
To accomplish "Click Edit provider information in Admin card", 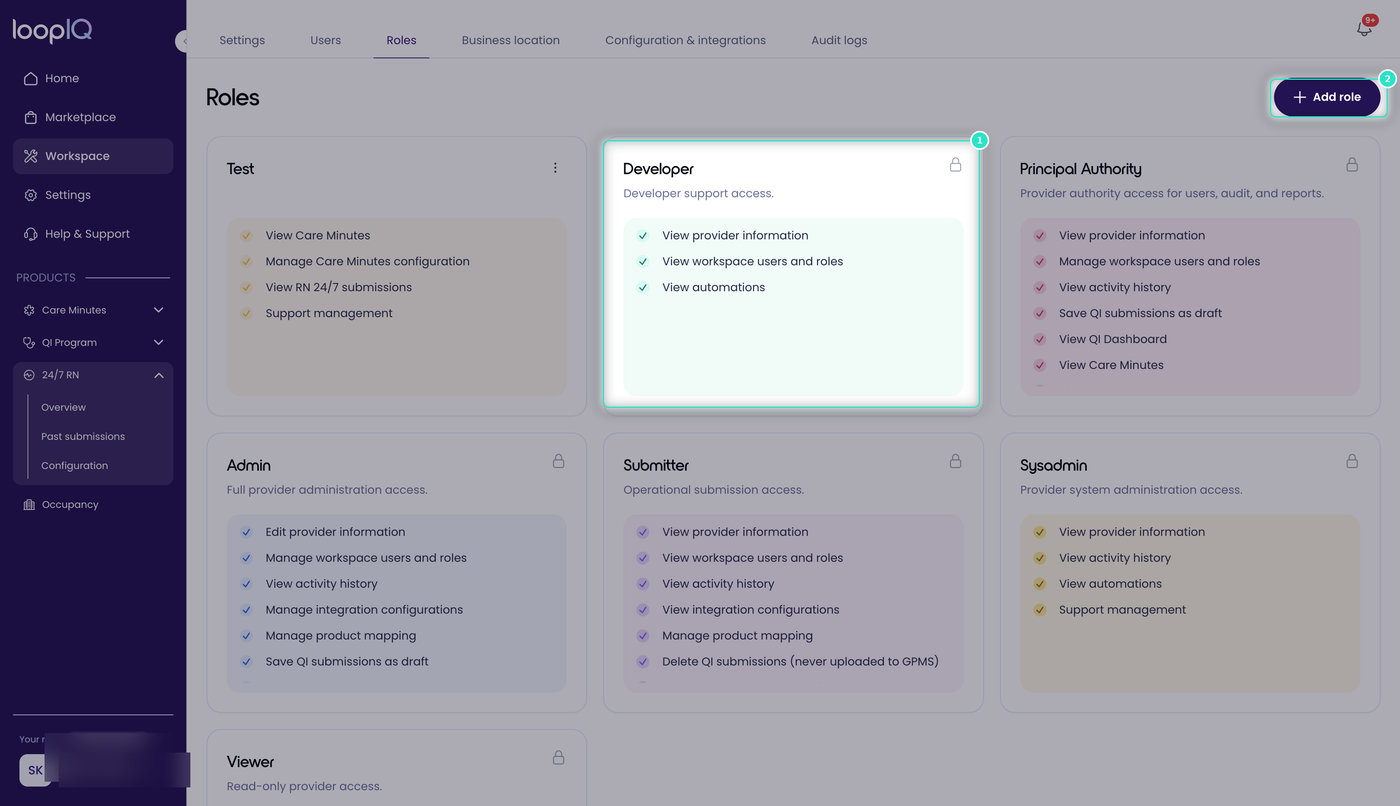I will coord(335,532).
